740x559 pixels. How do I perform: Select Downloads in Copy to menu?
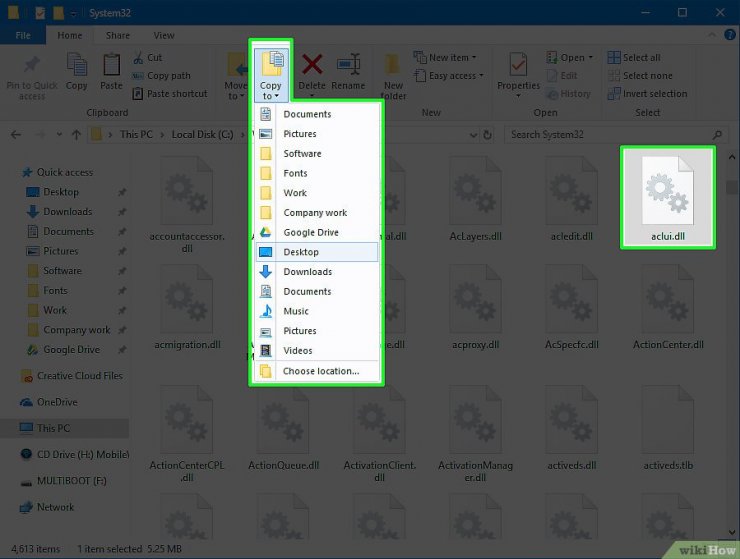coord(317,272)
